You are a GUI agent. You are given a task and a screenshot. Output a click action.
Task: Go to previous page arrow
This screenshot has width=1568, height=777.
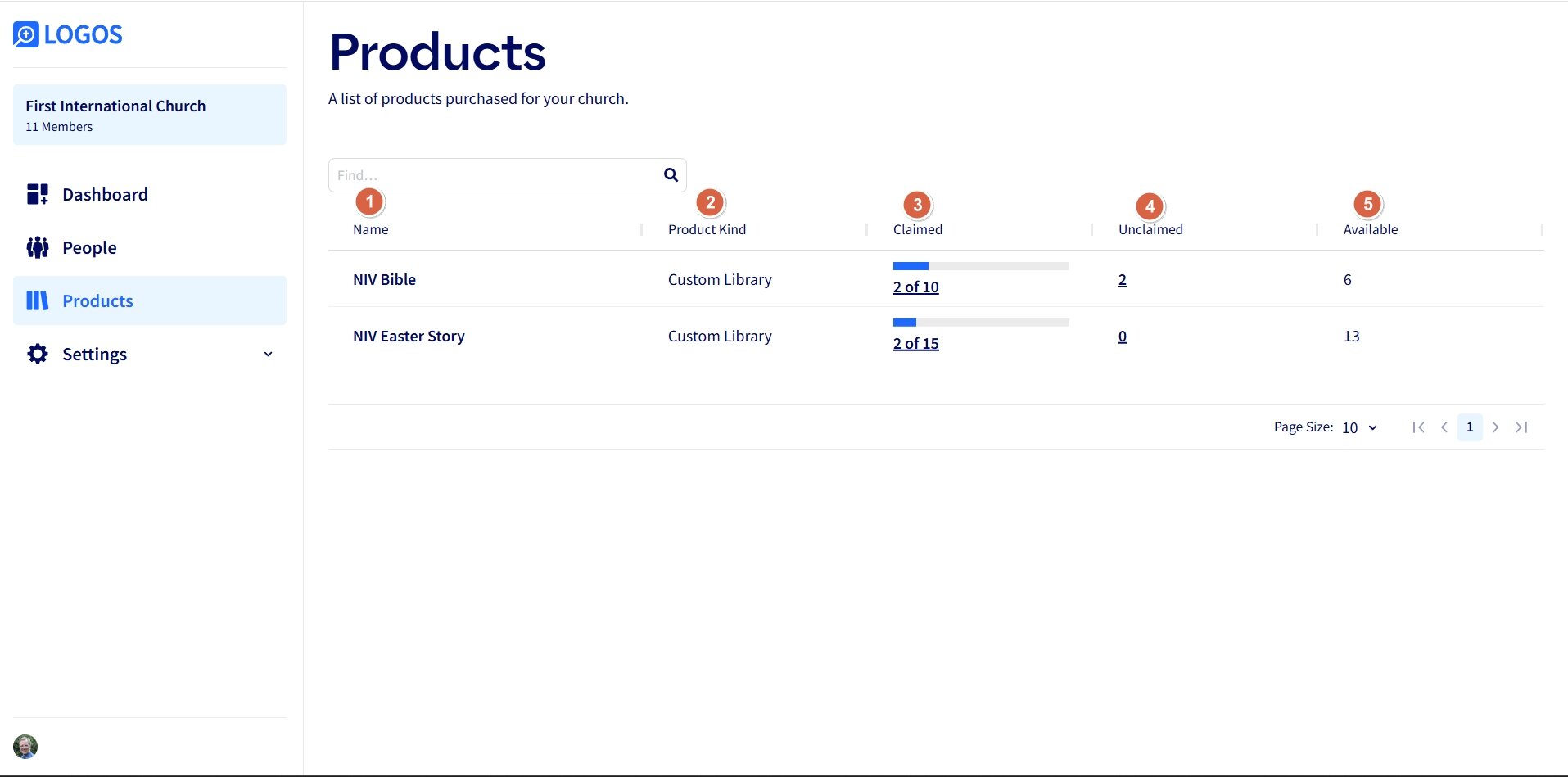pos(1444,427)
